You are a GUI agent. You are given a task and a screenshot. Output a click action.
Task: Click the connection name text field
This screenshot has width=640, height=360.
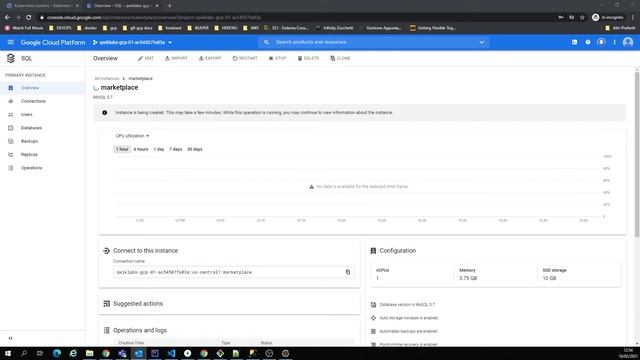[x=233, y=272]
